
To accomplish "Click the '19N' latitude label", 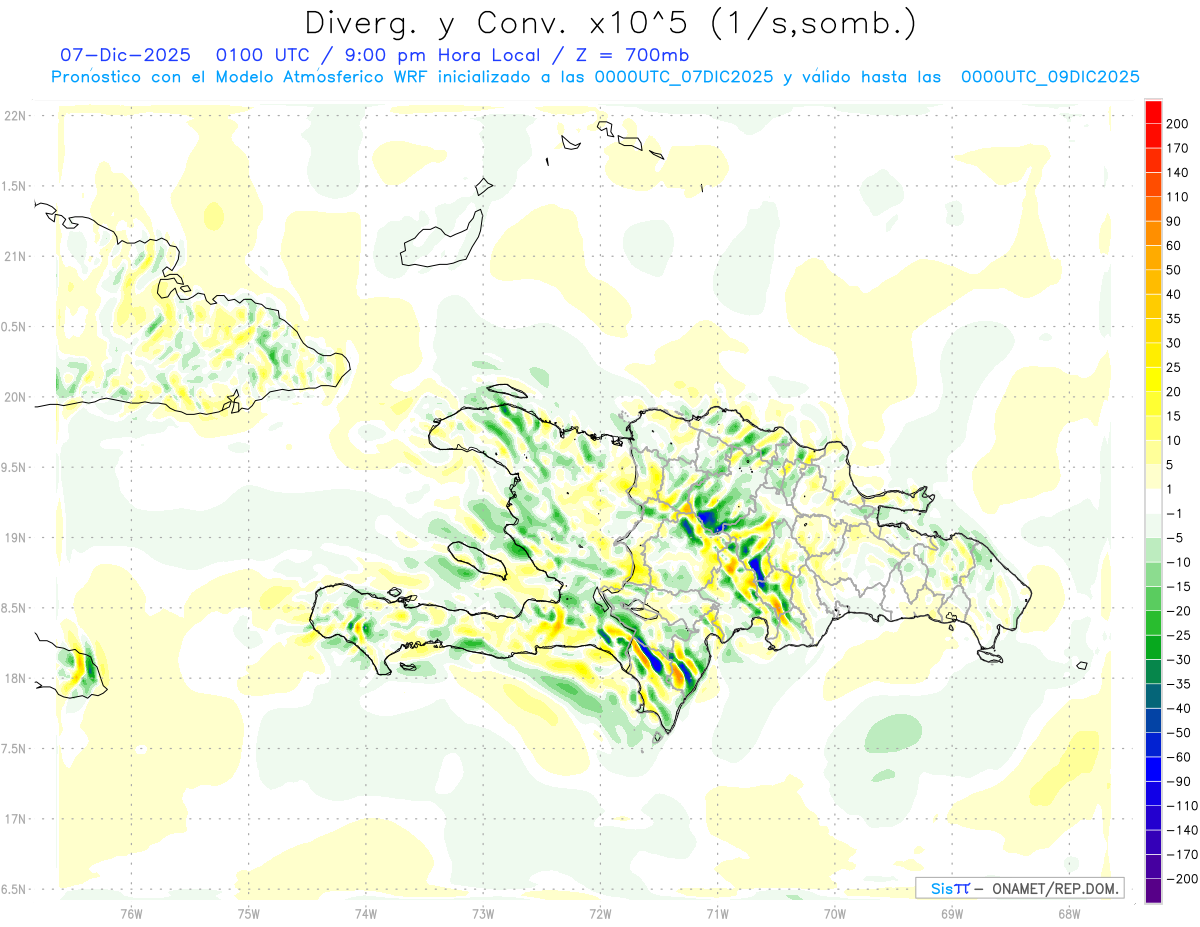I will click(x=14, y=538).
